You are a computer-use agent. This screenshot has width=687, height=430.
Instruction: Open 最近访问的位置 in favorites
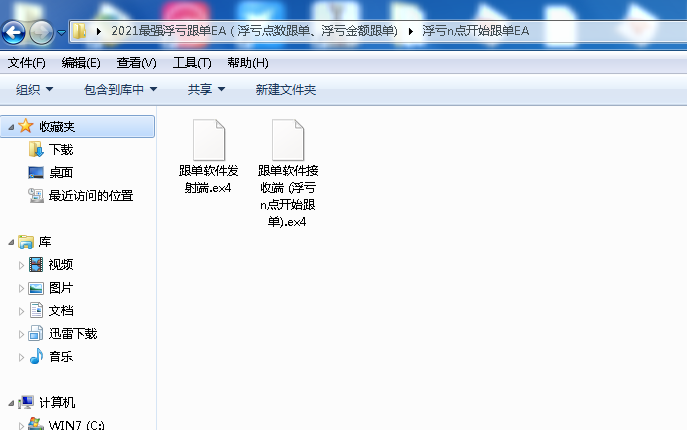click(91, 195)
